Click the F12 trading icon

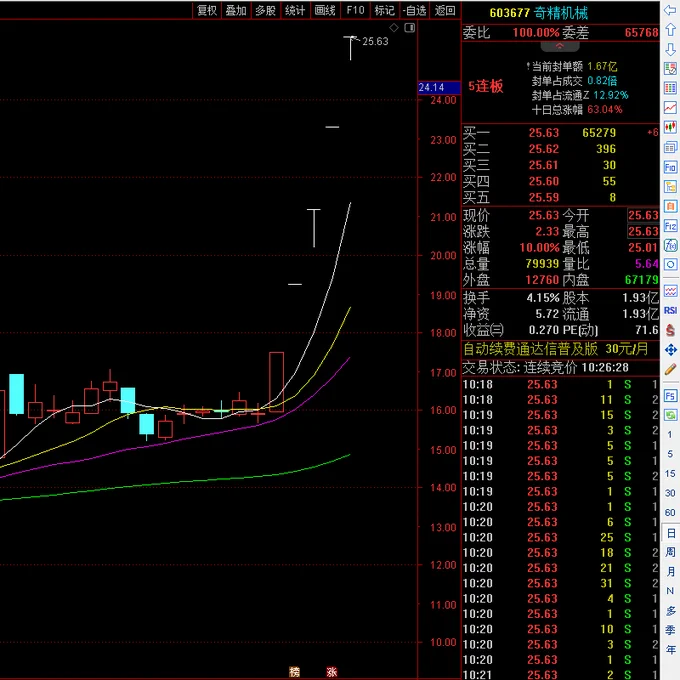tap(670, 226)
